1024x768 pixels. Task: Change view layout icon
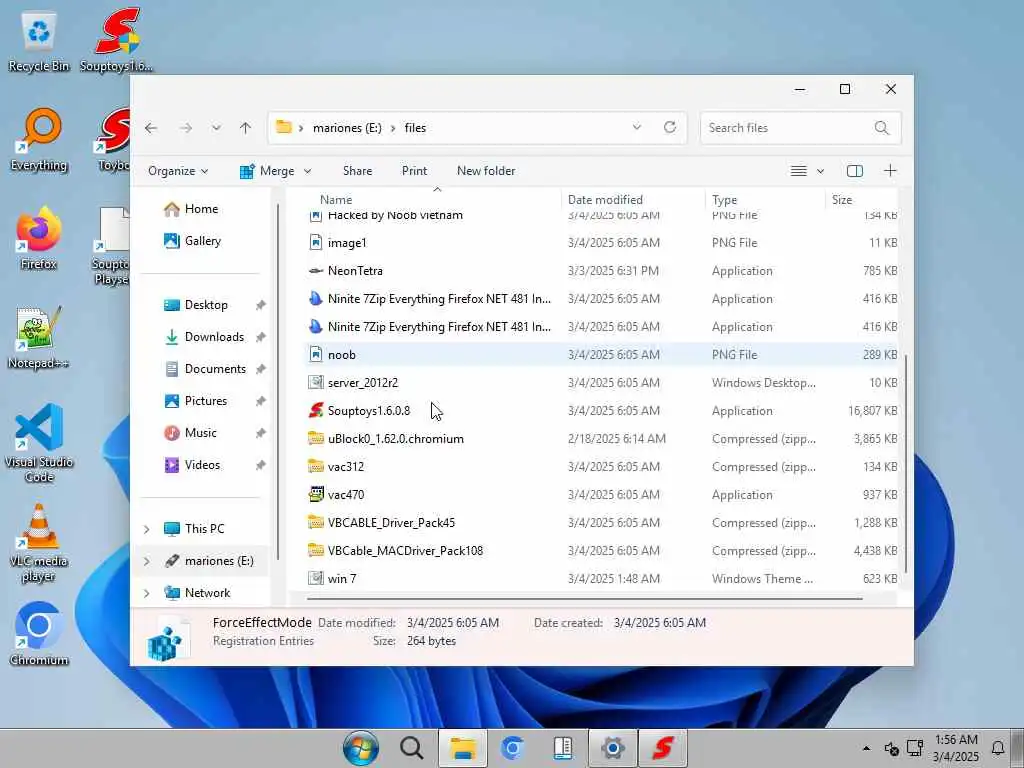(799, 171)
